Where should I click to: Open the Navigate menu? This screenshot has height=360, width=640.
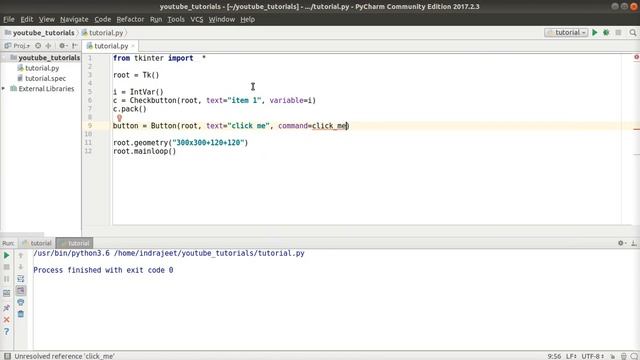(x=74, y=19)
